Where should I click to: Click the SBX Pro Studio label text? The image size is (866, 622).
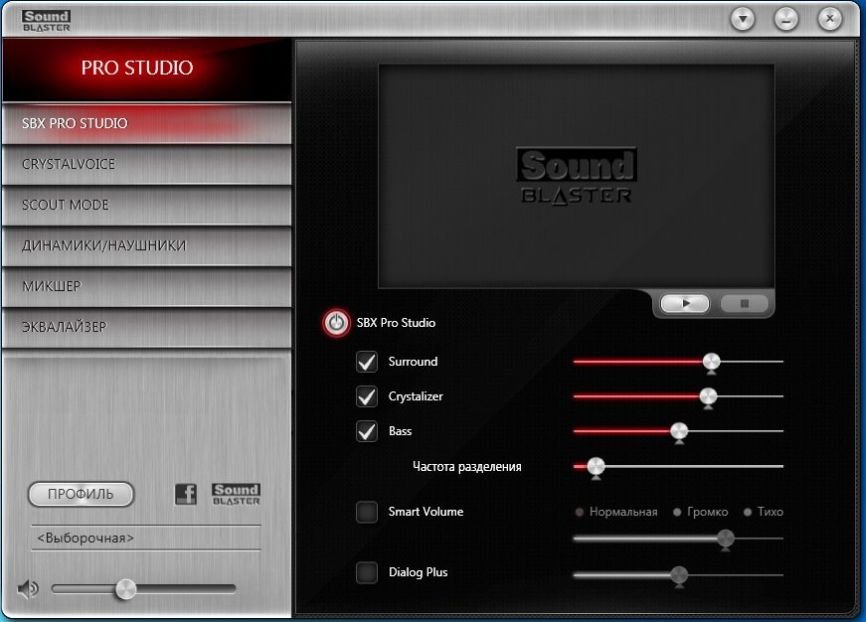pyautogui.click(x=396, y=323)
